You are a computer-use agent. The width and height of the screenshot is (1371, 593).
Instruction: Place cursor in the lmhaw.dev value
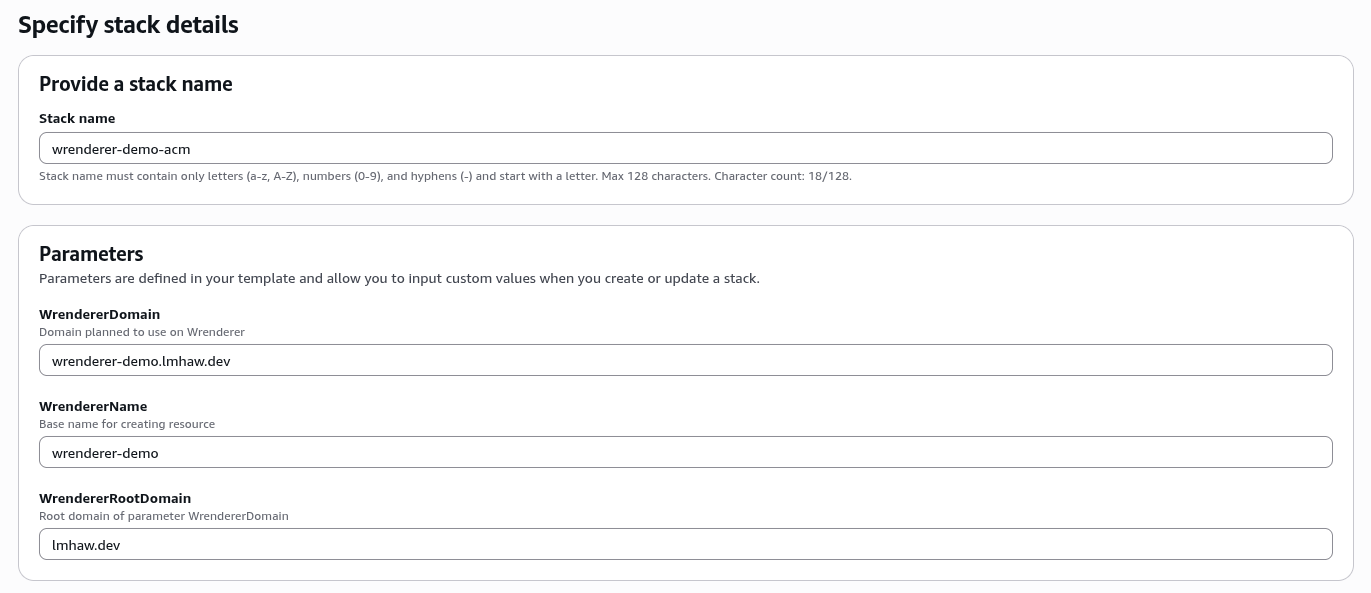click(88, 544)
